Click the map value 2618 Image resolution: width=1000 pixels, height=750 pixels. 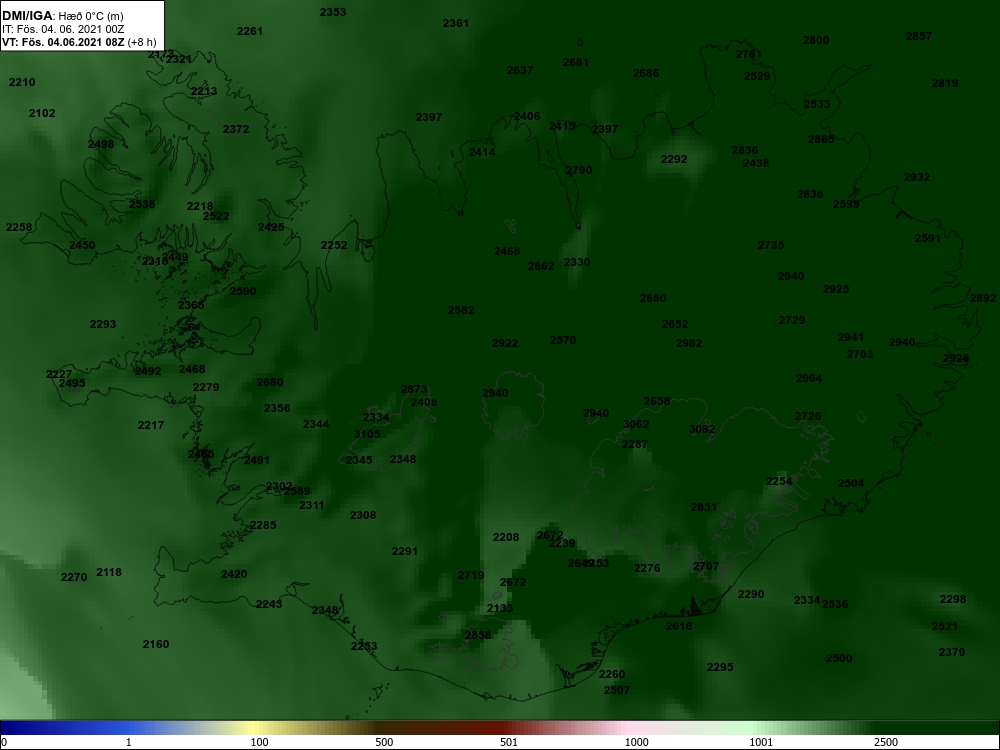pos(679,626)
